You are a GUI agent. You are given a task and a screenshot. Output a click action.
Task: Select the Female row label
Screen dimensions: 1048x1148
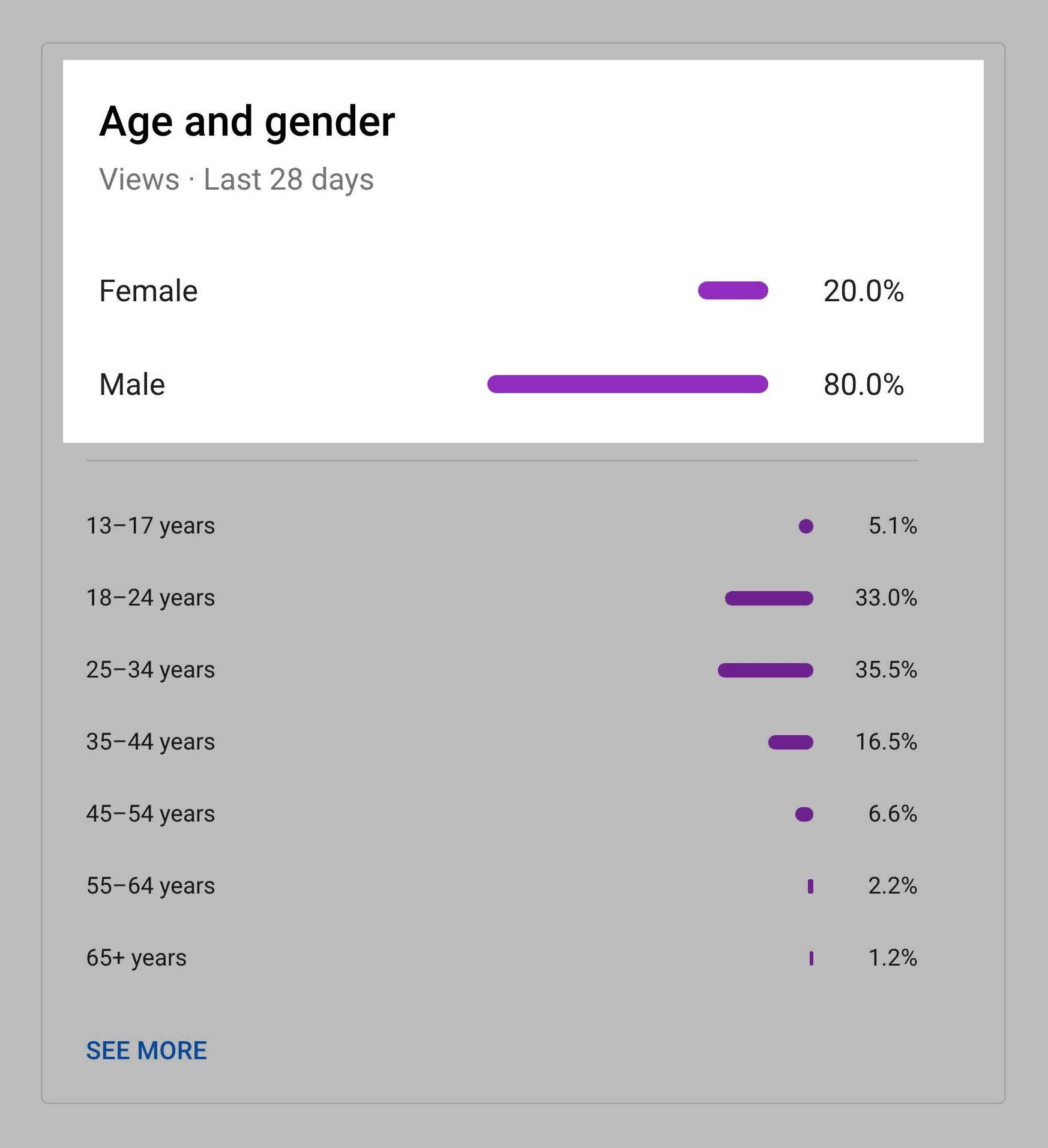point(148,291)
